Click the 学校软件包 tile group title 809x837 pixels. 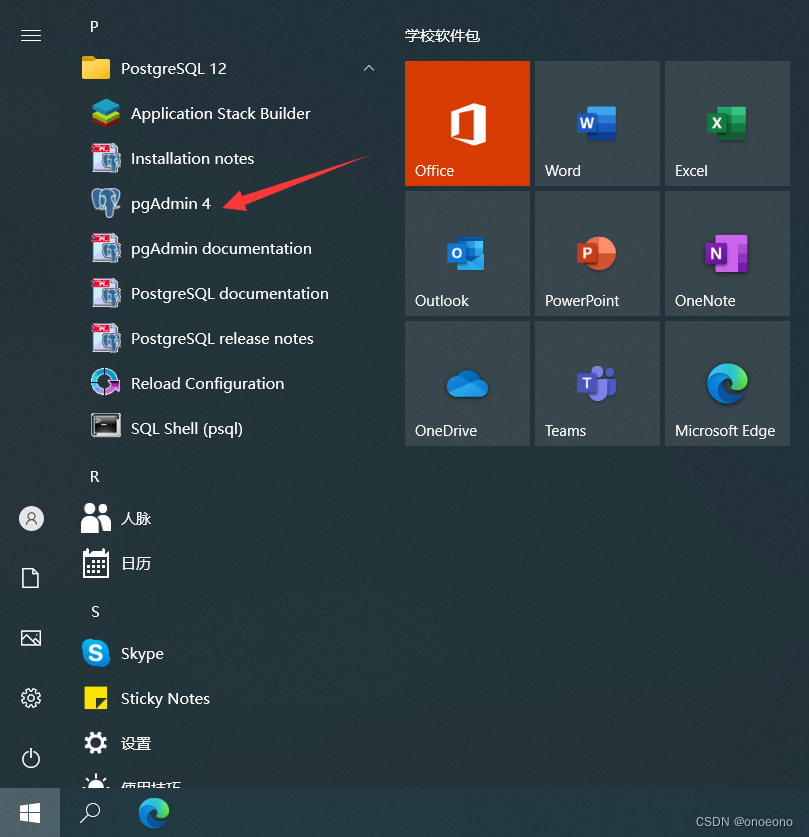442,36
